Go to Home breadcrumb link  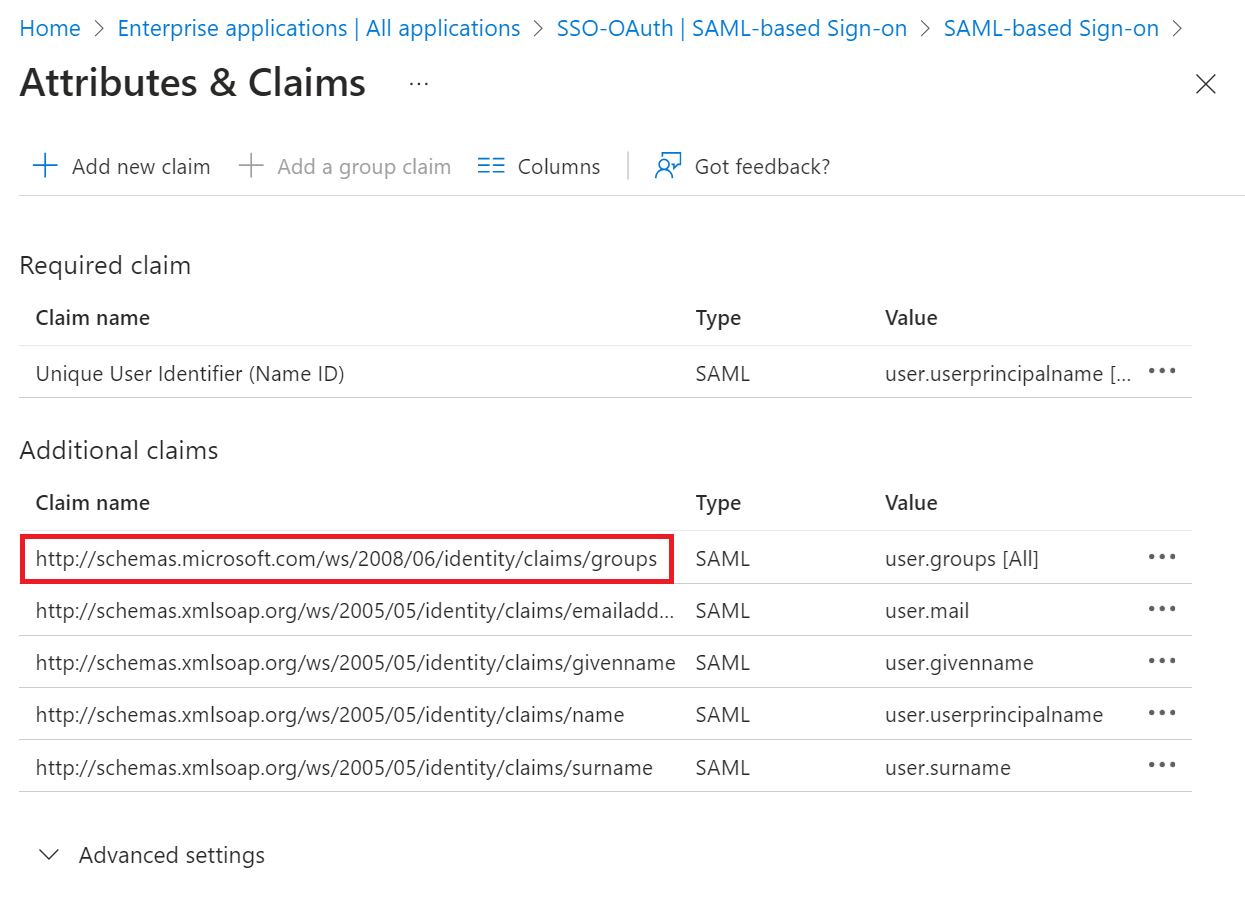point(50,28)
